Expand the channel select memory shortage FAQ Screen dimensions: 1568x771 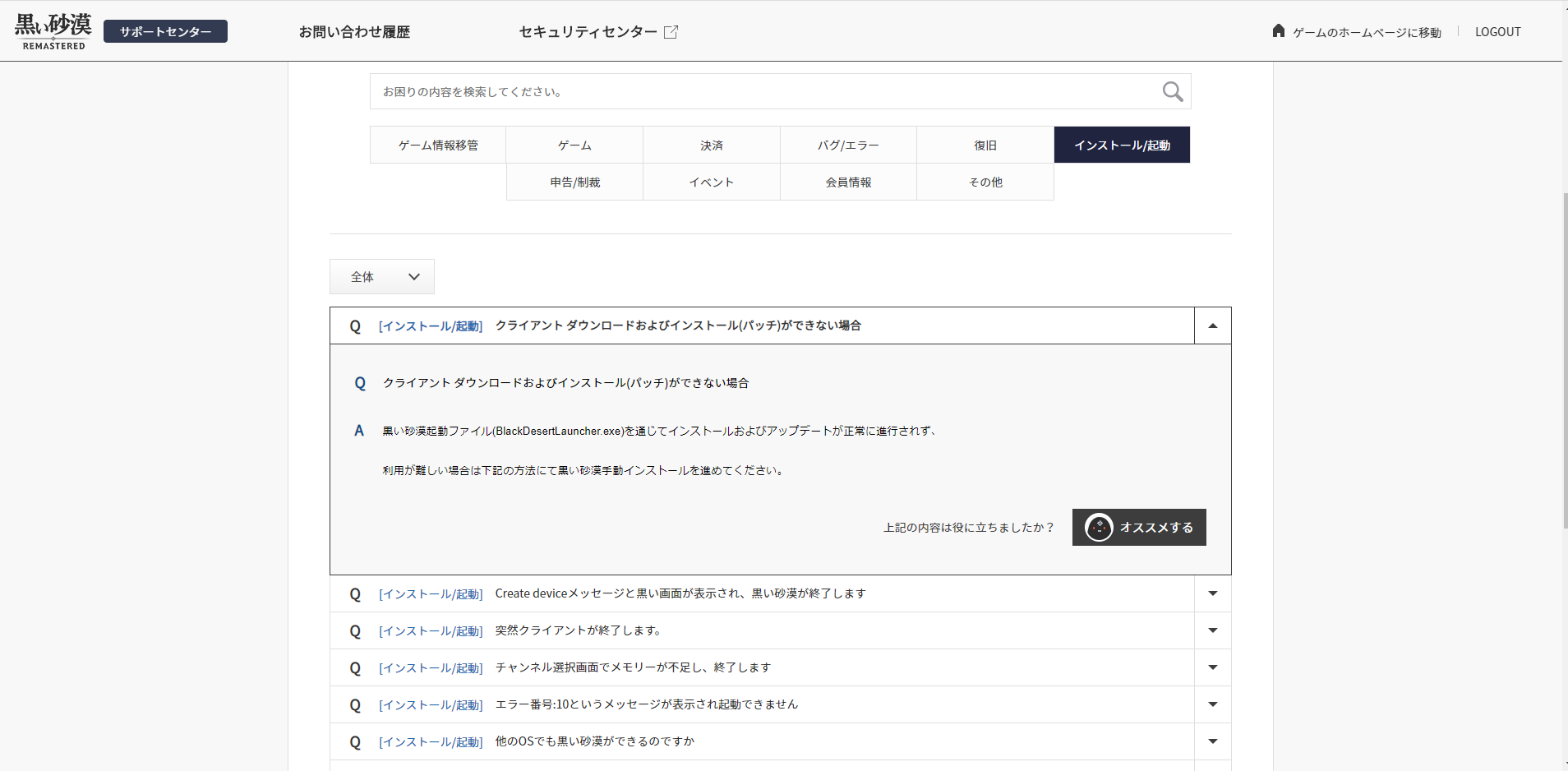[1212, 667]
